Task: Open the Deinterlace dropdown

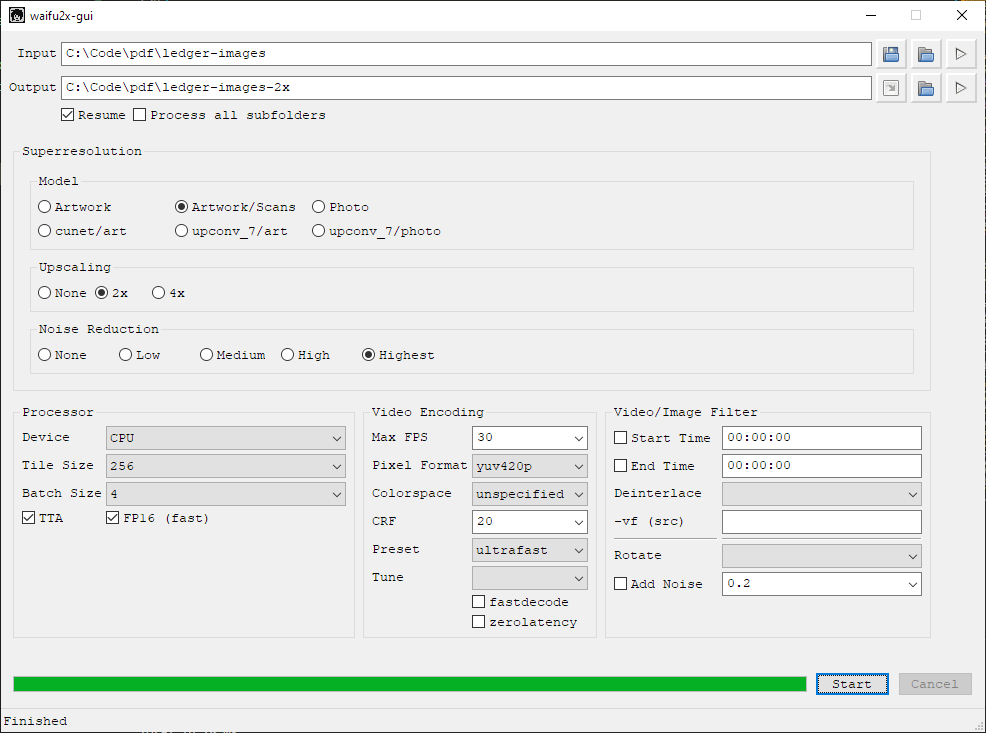Action: tap(822, 494)
